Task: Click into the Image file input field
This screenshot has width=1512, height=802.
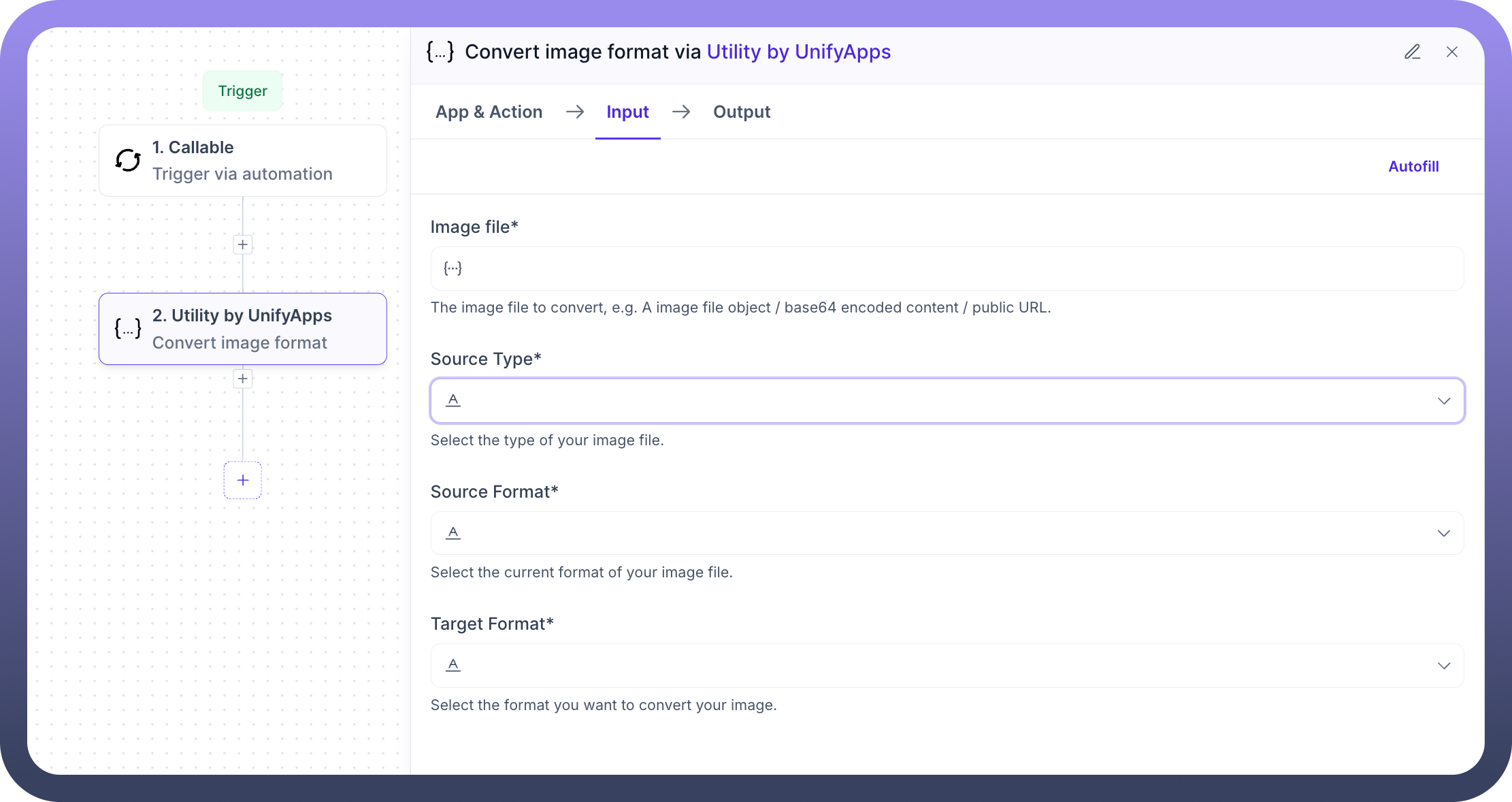Action: click(x=946, y=268)
